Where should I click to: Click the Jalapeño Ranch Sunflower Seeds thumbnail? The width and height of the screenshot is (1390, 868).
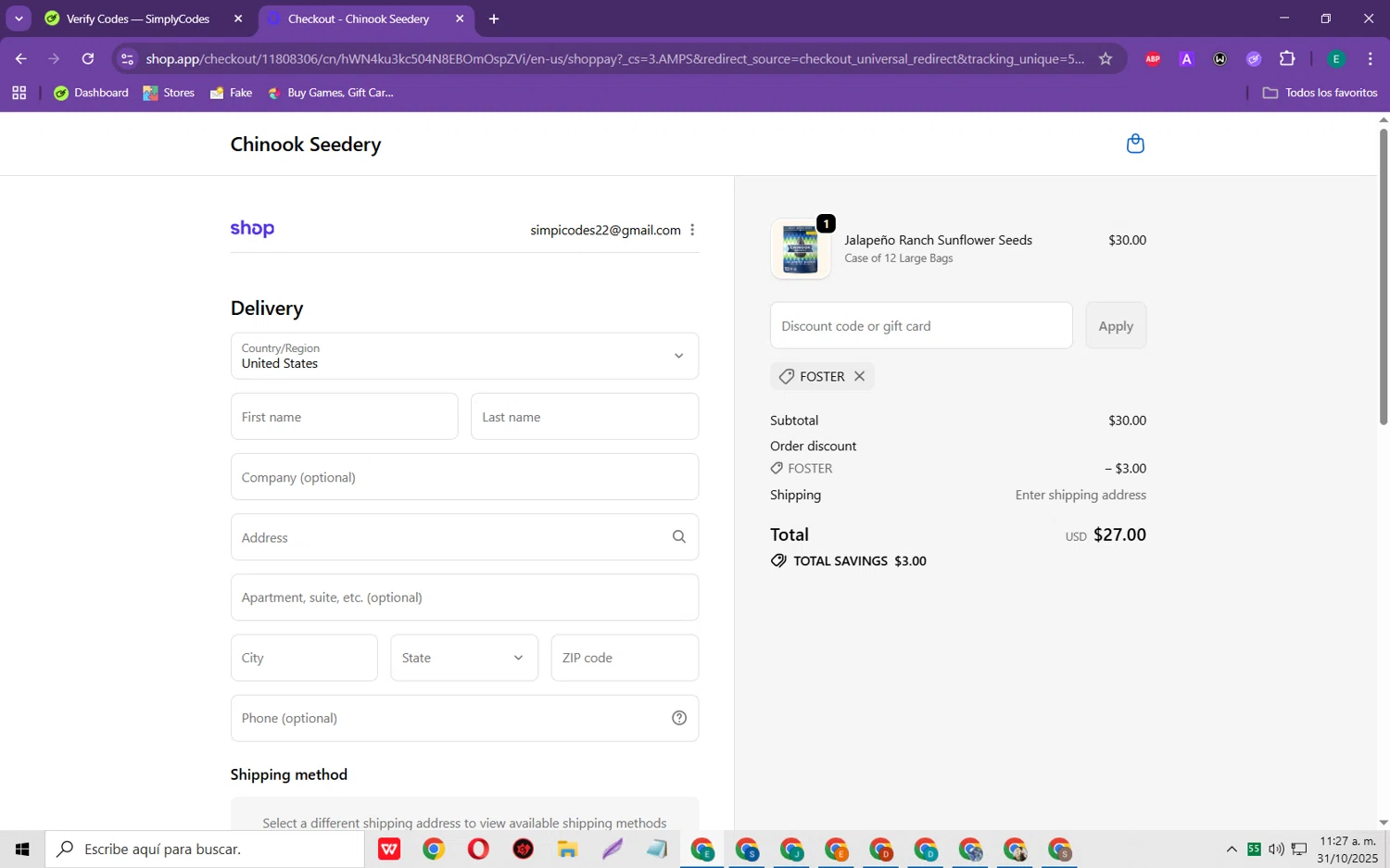(801, 249)
